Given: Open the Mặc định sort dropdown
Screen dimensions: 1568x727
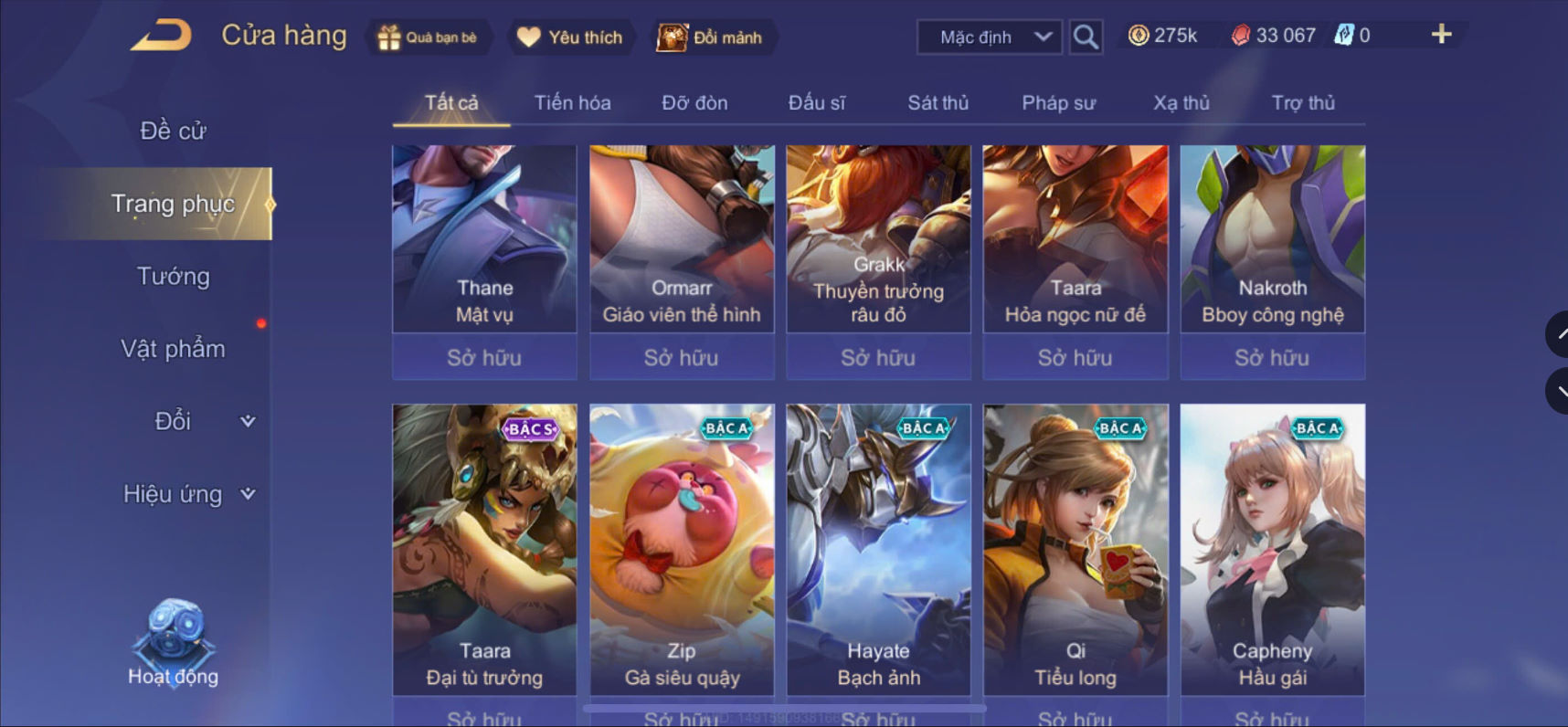Looking at the screenshot, I should click(x=990, y=37).
